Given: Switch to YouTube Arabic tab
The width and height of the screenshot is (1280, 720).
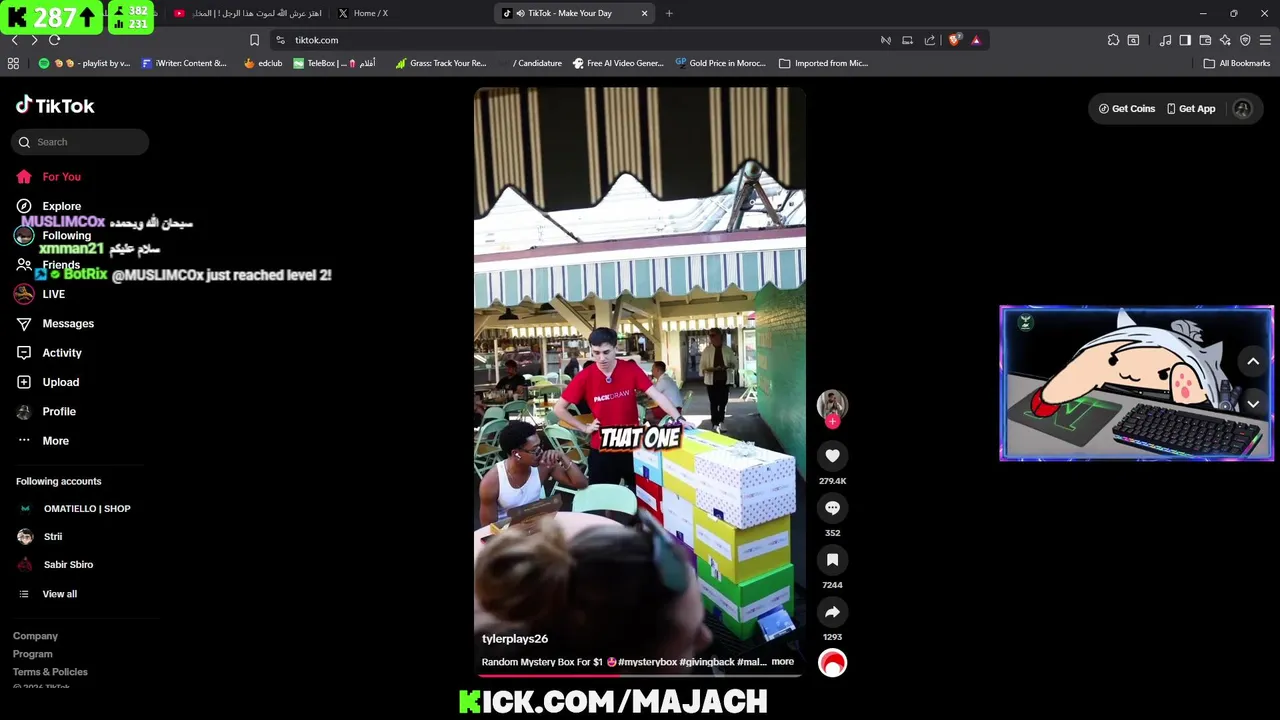Looking at the screenshot, I should [x=247, y=13].
